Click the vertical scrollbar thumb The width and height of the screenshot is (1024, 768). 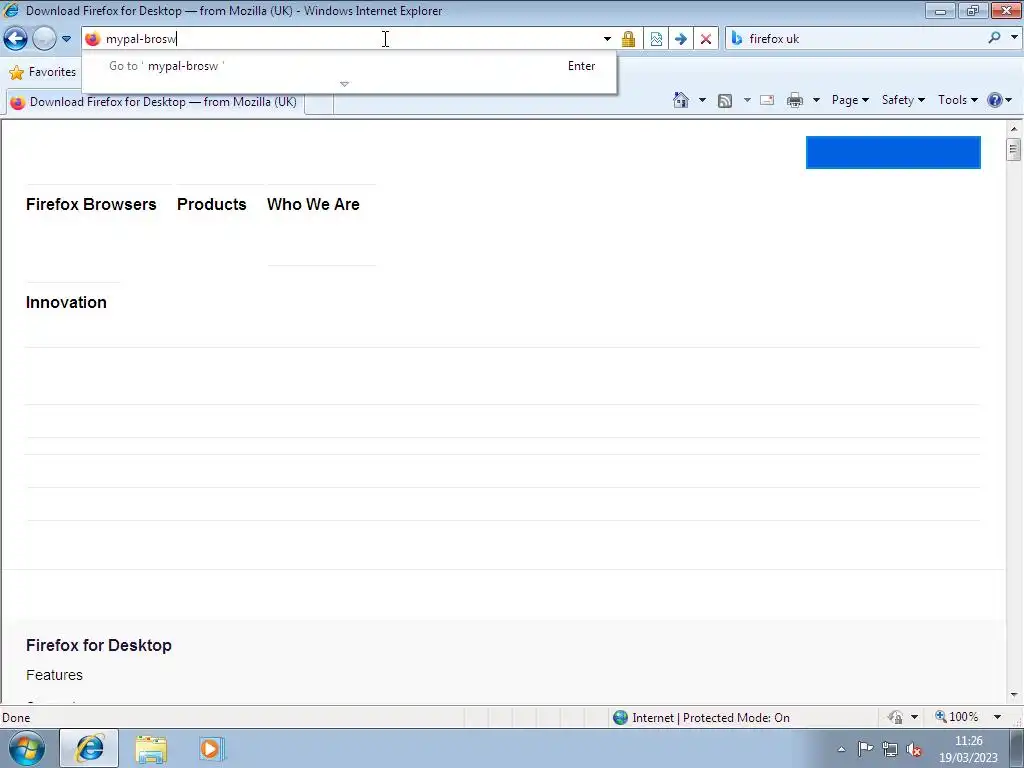click(x=1014, y=150)
